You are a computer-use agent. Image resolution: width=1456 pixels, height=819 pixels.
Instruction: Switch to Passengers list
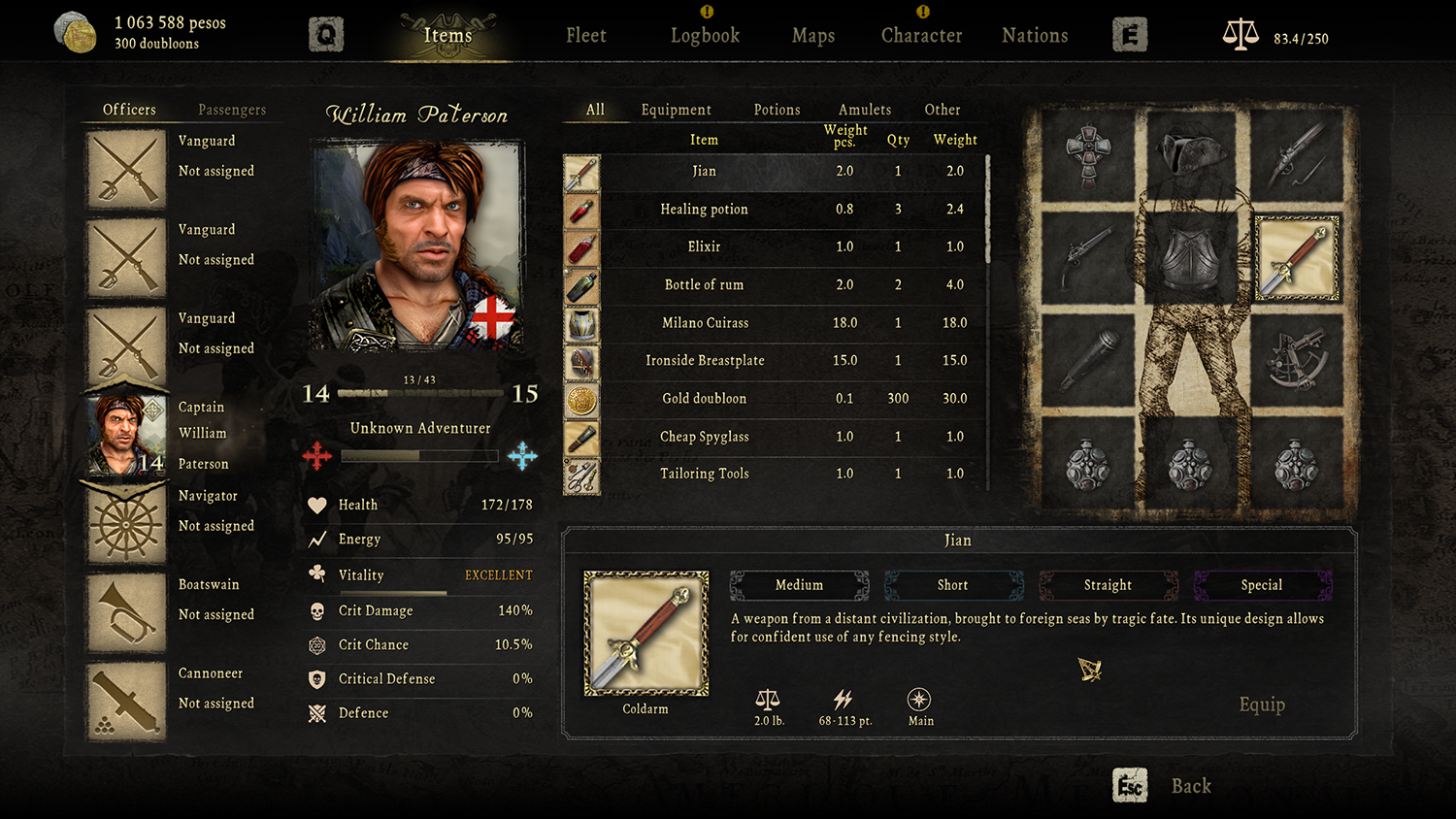click(x=232, y=110)
